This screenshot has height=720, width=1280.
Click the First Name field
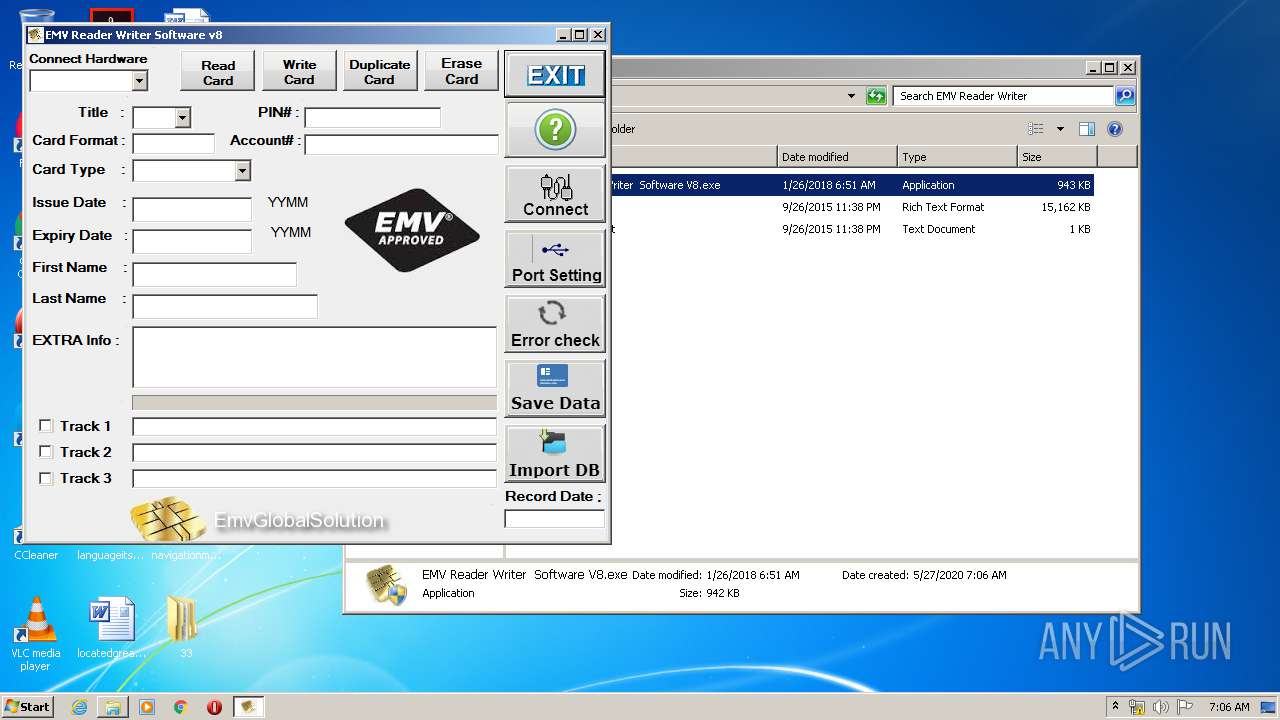(x=215, y=274)
